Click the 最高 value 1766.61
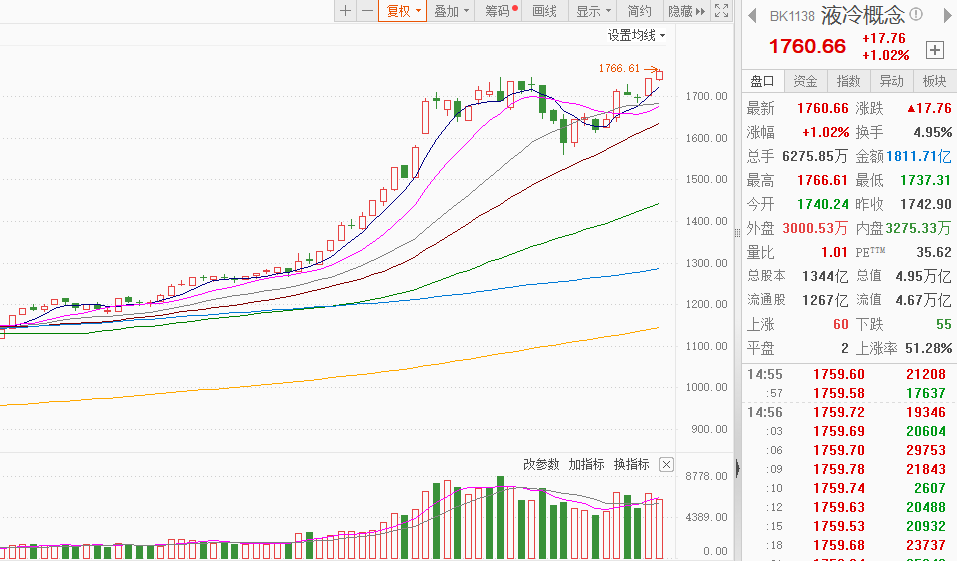 822,180
